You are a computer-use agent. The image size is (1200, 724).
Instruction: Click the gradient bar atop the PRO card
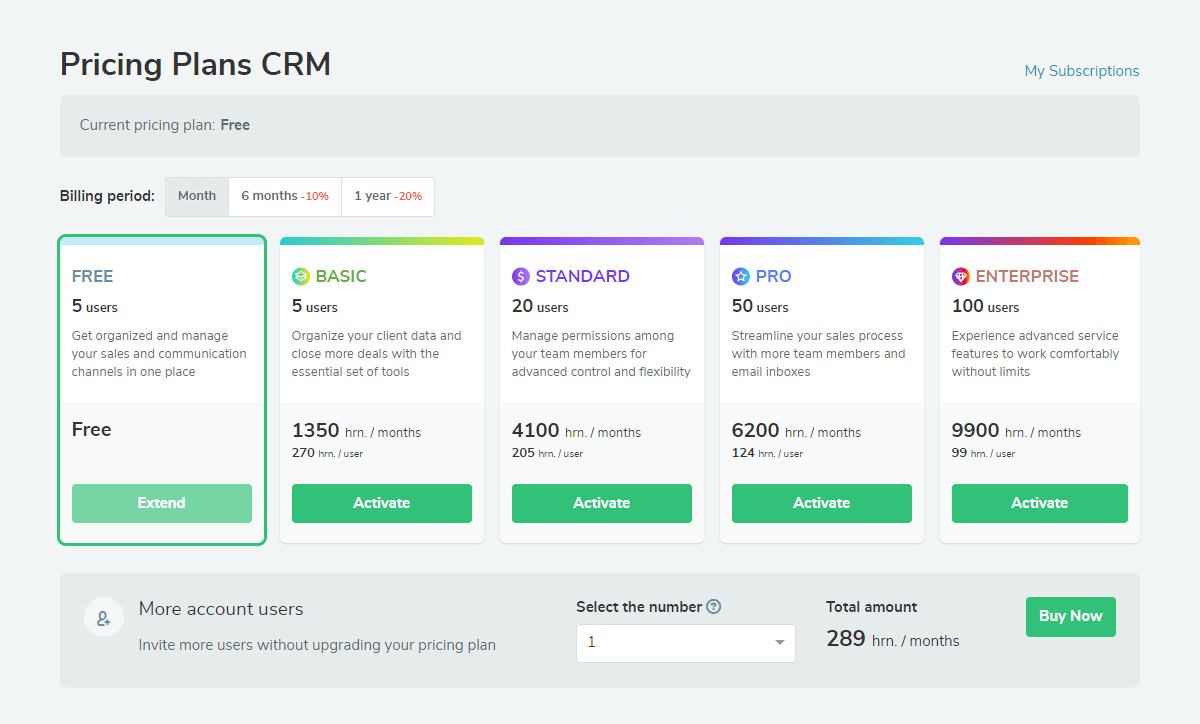[821, 240]
